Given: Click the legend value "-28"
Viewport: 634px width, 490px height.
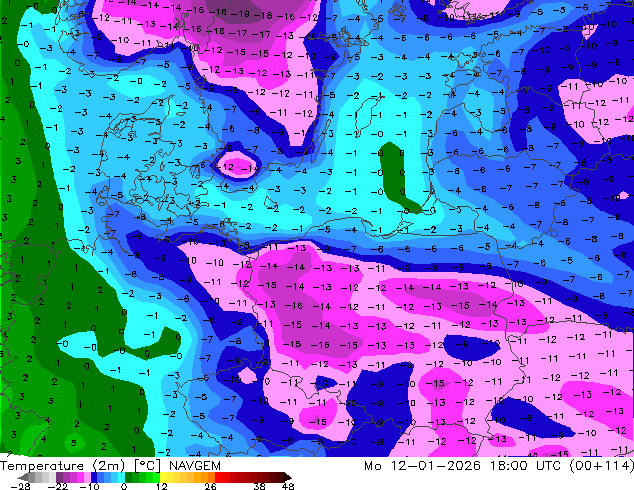Looking at the screenshot, I should click(20, 486).
